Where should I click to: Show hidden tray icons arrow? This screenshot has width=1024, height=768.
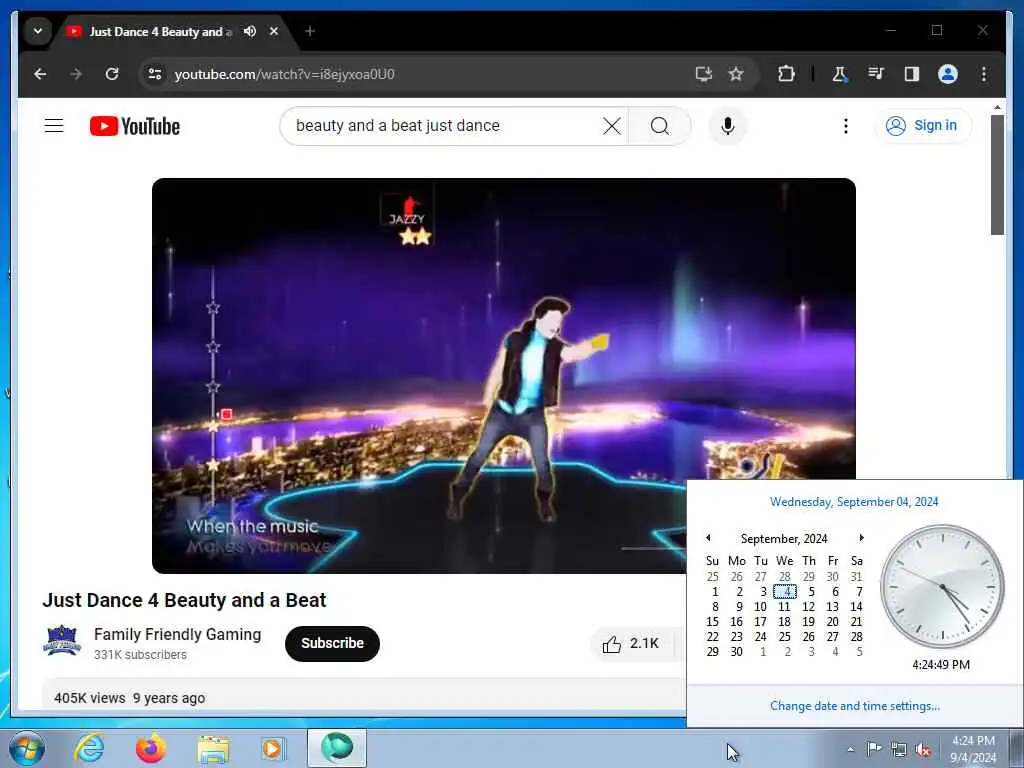850,749
